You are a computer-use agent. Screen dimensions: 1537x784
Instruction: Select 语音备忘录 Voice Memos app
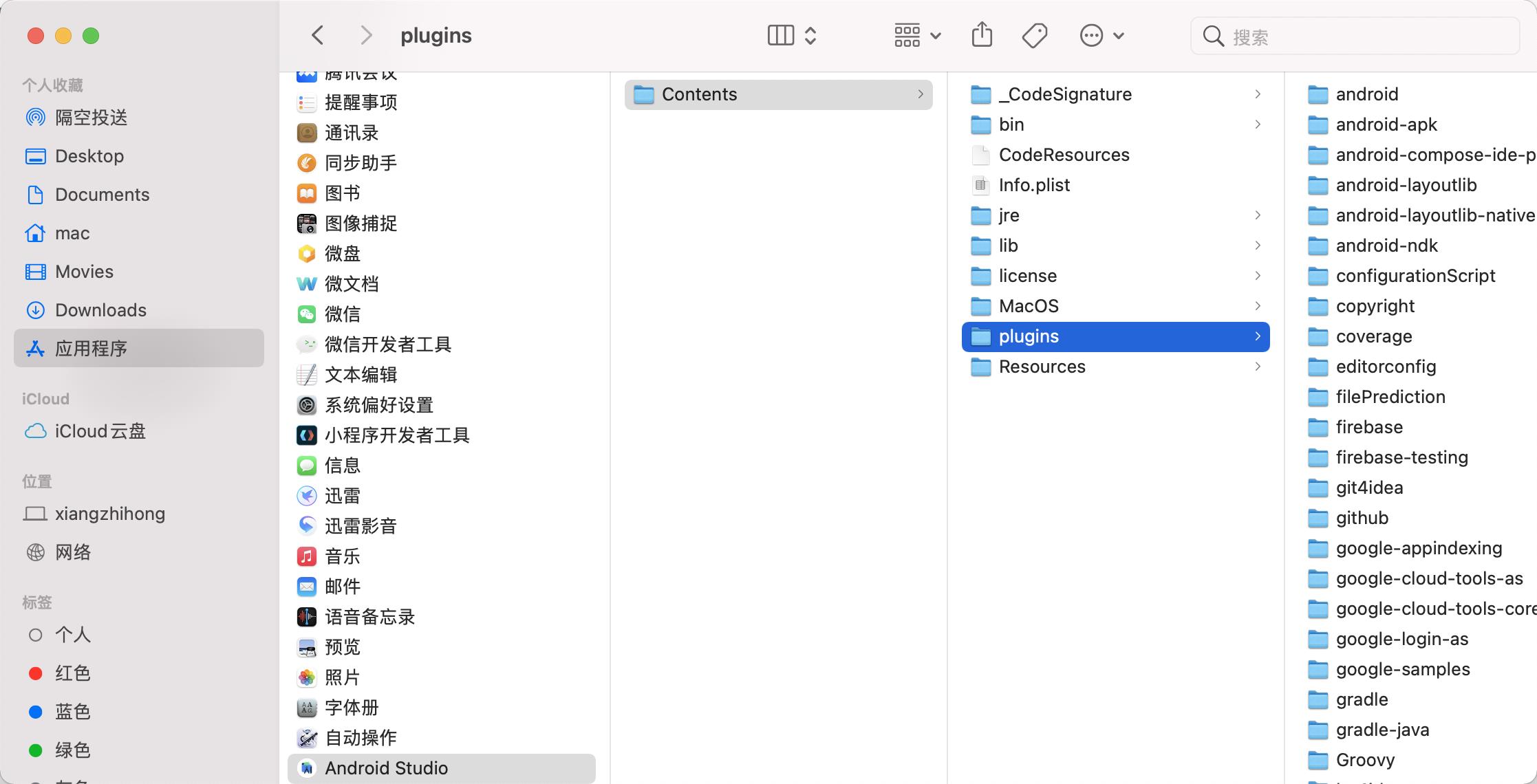pos(442,617)
